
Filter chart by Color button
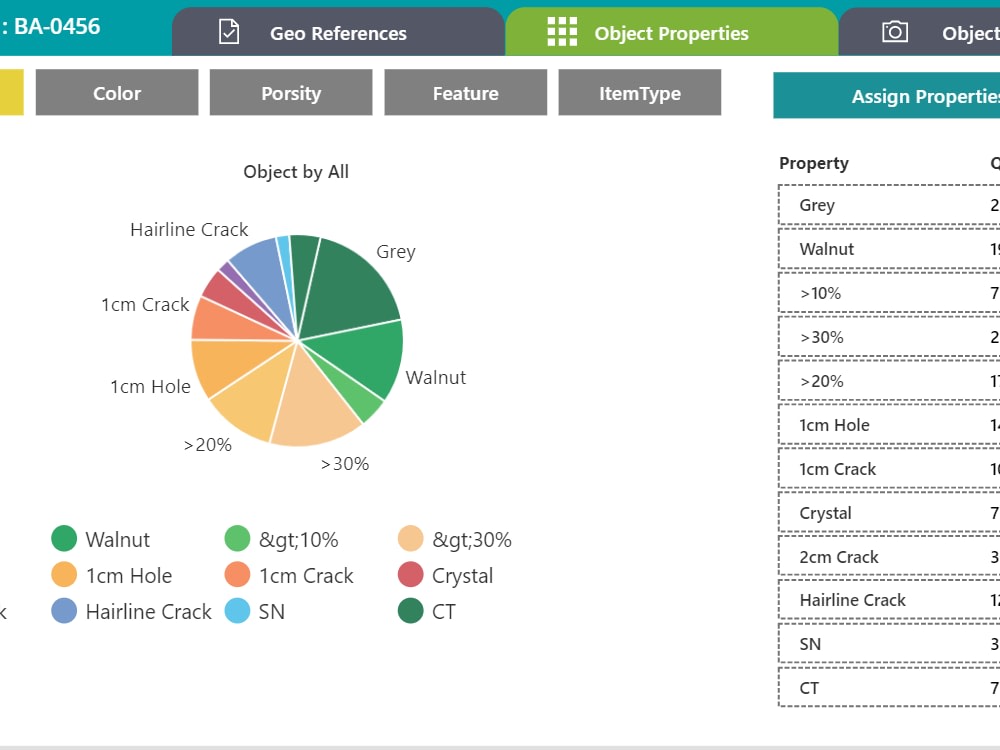click(x=117, y=93)
